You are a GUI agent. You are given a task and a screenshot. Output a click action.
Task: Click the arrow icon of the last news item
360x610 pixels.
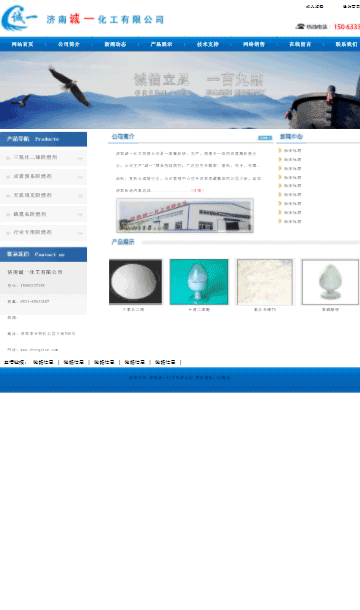[280, 221]
